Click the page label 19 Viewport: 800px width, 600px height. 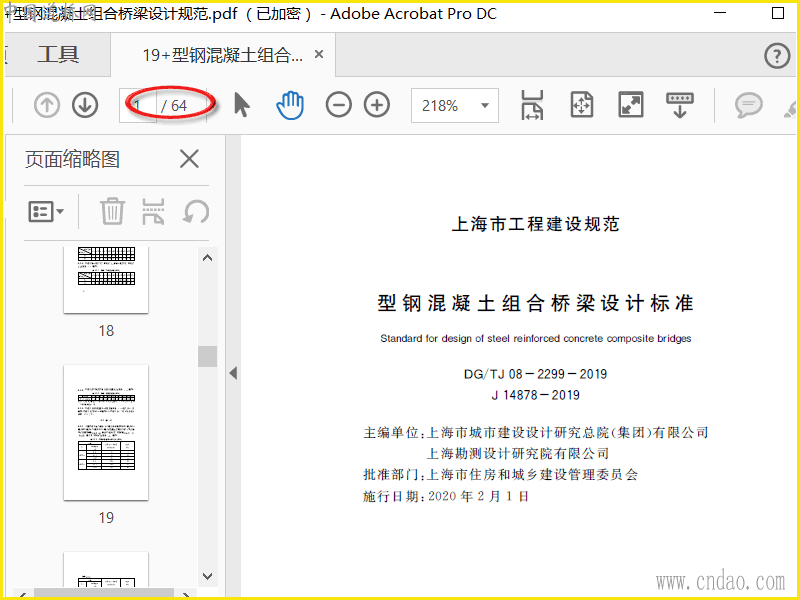click(106, 518)
